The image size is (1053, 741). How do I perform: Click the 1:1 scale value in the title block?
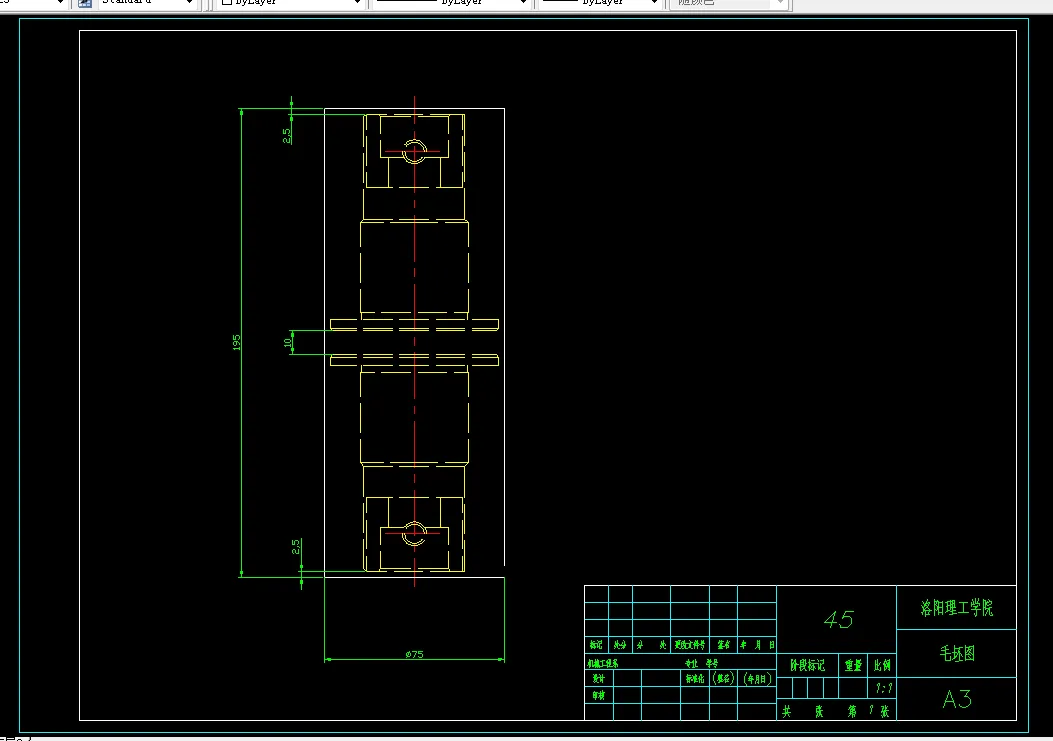[x=884, y=689]
